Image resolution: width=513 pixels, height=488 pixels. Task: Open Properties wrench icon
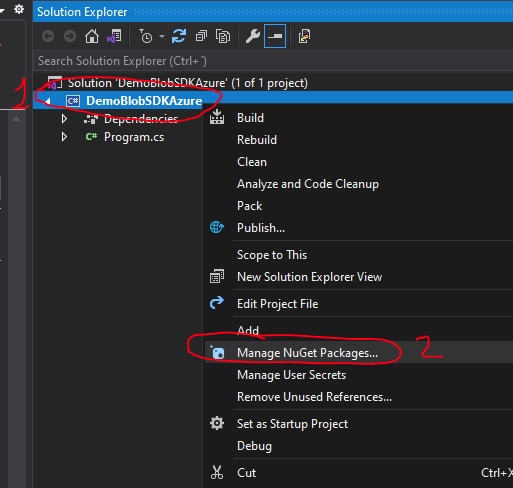tap(253, 36)
